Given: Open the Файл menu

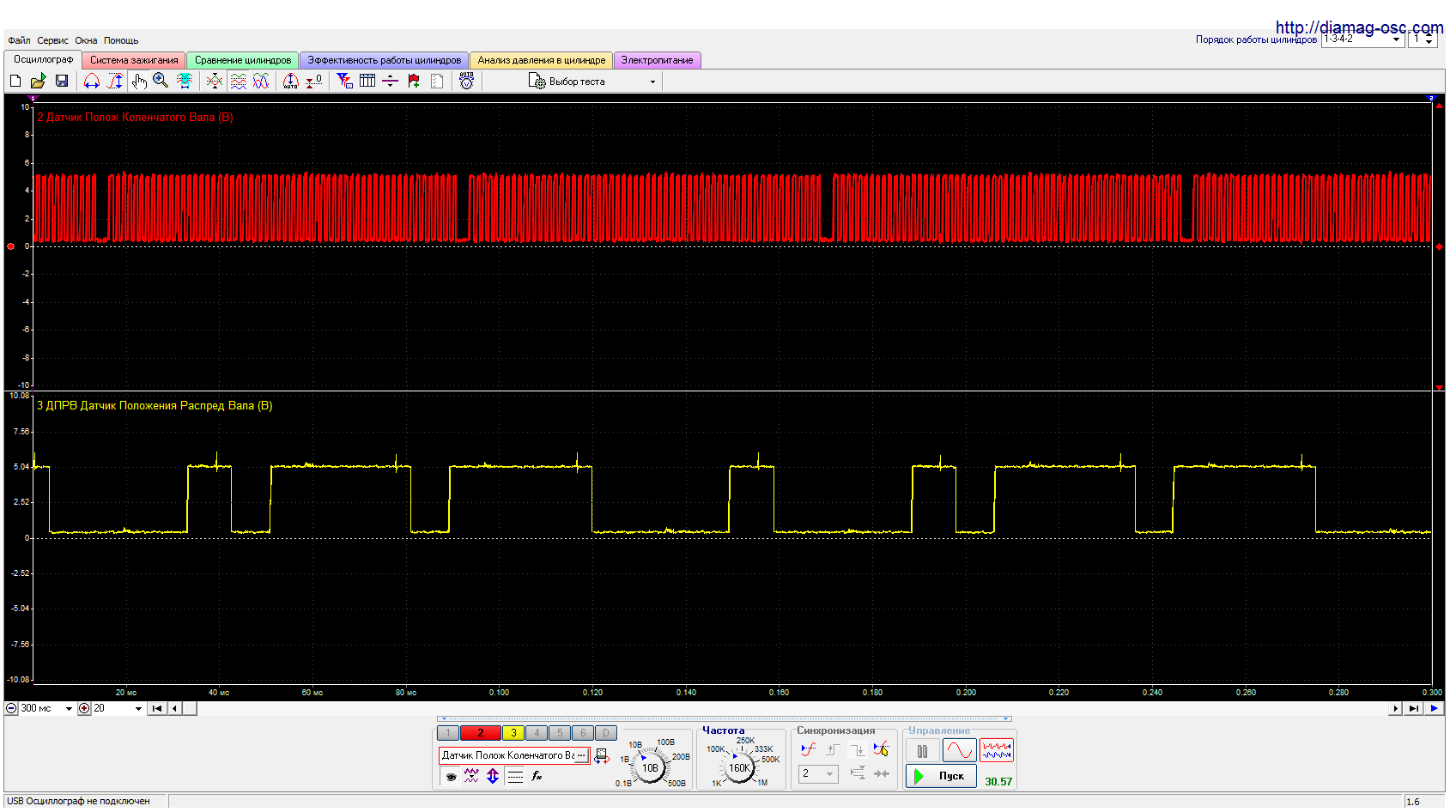Looking at the screenshot, I should pyautogui.click(x=19, y=40).
